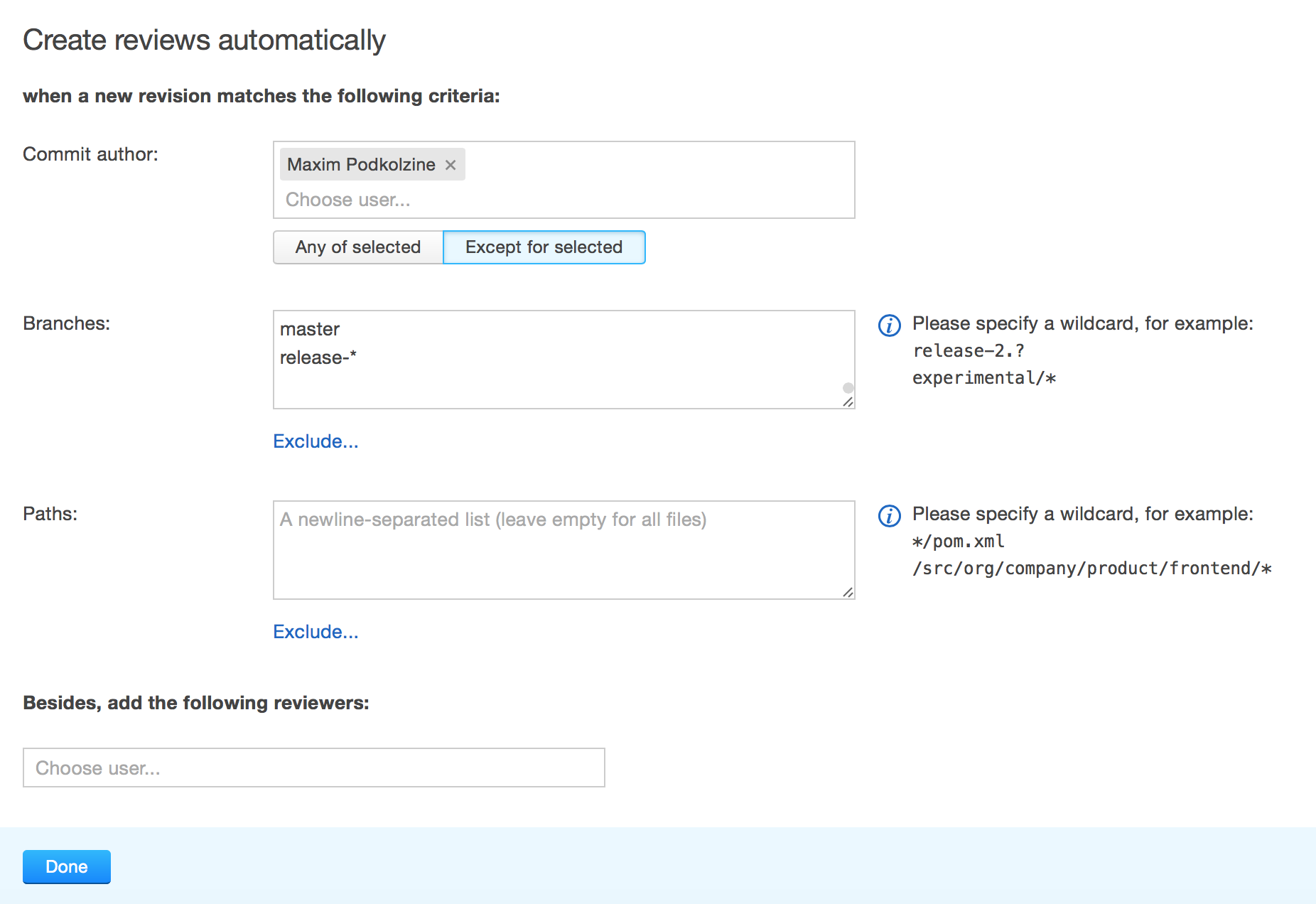Click the "release-*" line in Branches
This screenshot has width=1316, height=904.
click(318, 357)
